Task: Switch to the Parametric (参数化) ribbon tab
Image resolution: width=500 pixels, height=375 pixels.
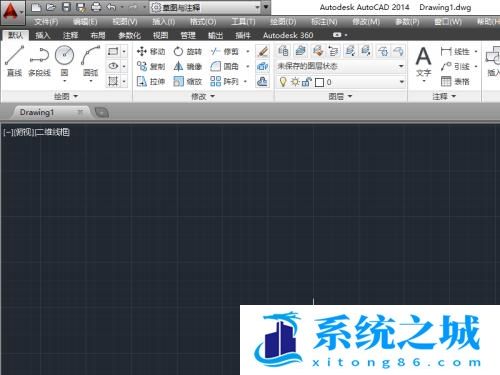Action: click(129, 35)
